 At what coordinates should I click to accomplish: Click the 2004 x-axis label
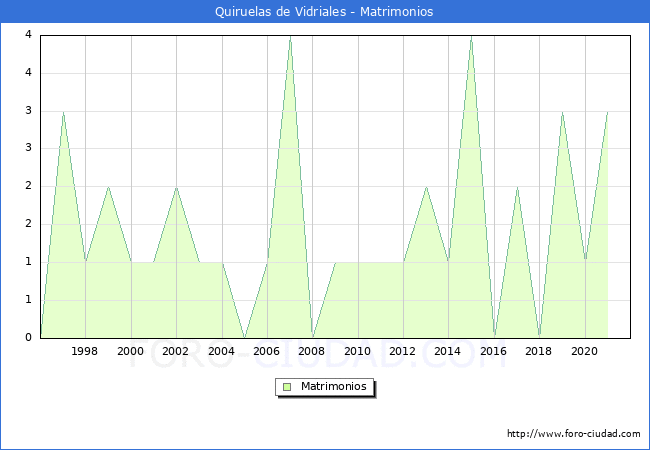click(x=221, y=351)
